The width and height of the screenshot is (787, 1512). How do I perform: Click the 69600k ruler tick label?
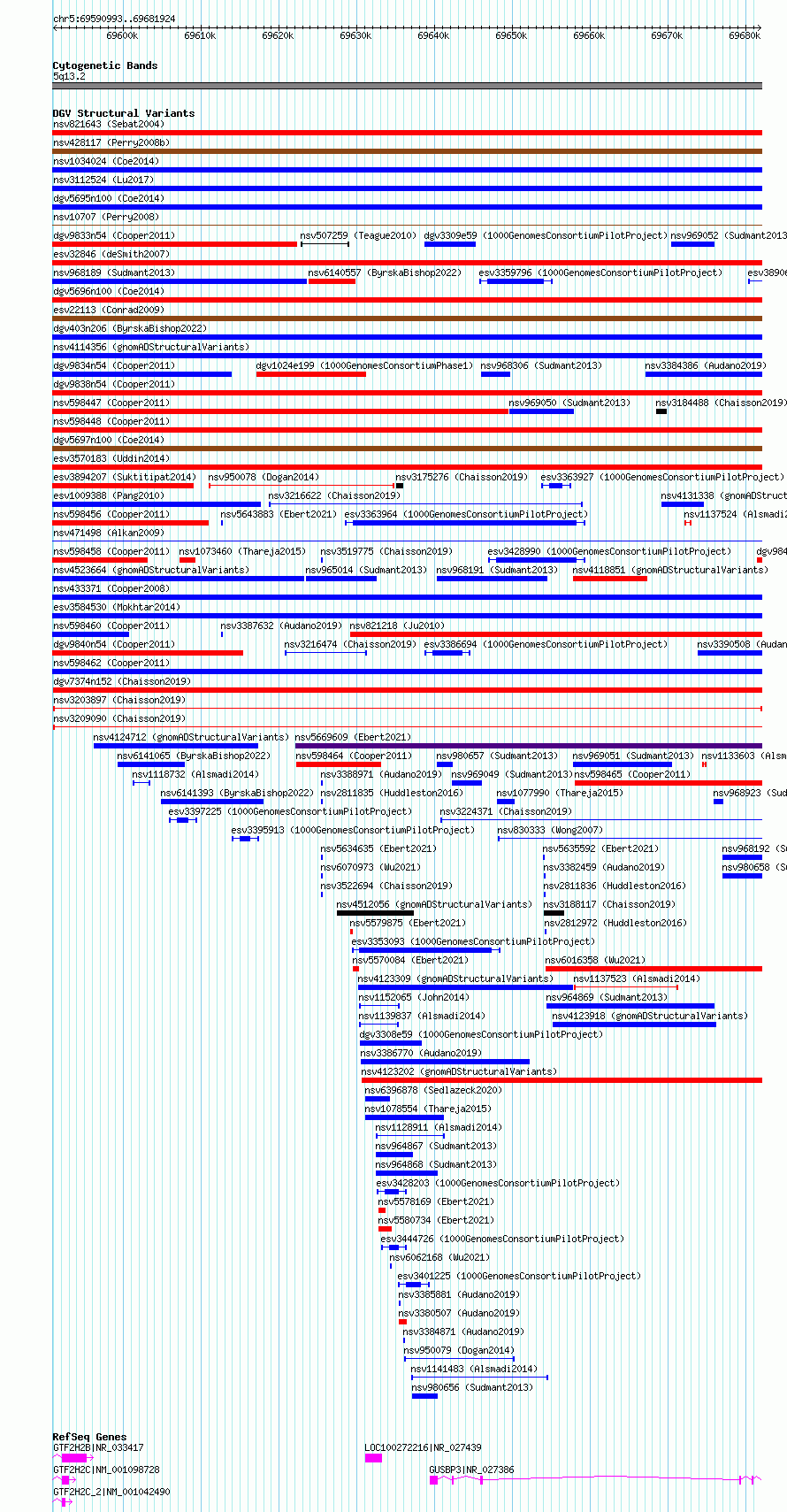122,35
